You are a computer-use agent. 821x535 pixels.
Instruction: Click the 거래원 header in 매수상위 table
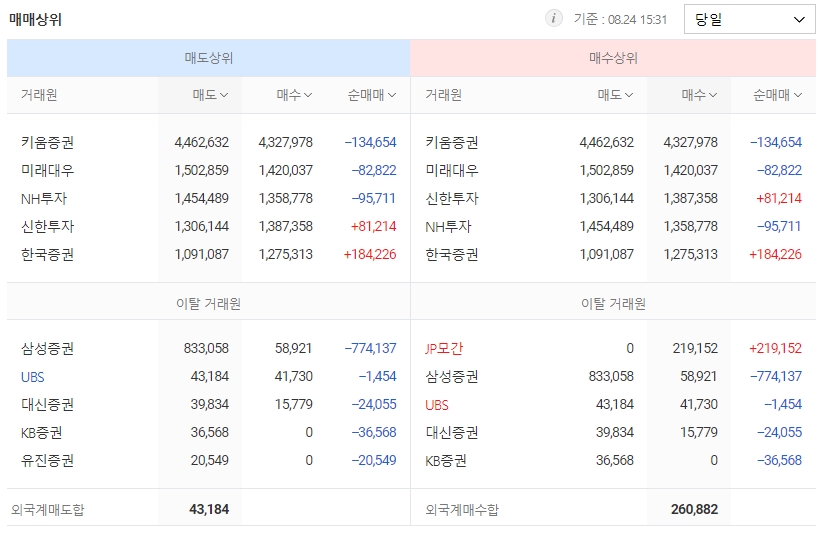443,95
